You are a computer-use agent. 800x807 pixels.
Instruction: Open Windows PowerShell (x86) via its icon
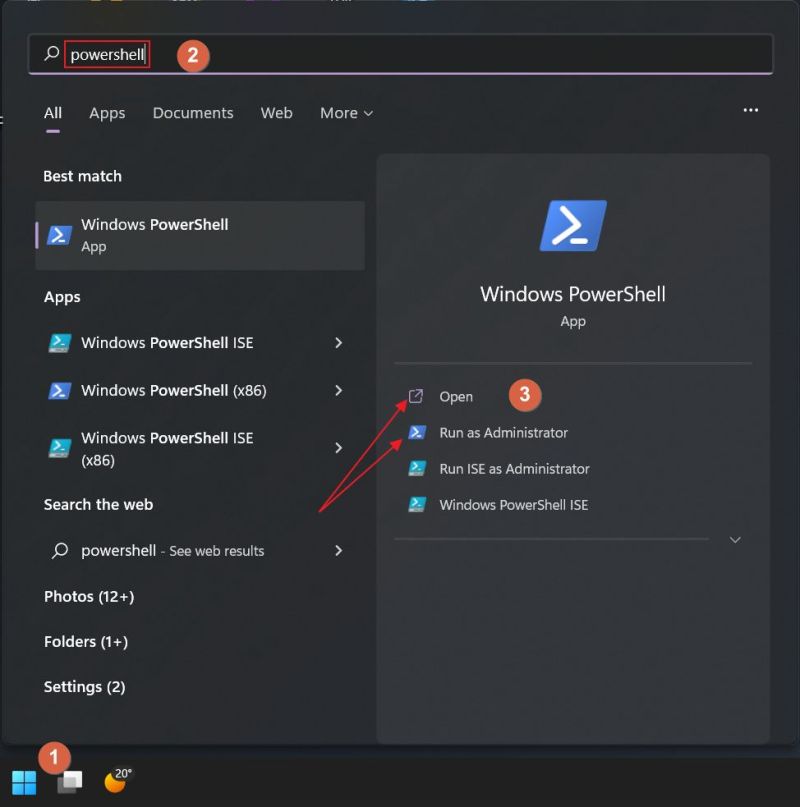(61, 391)
